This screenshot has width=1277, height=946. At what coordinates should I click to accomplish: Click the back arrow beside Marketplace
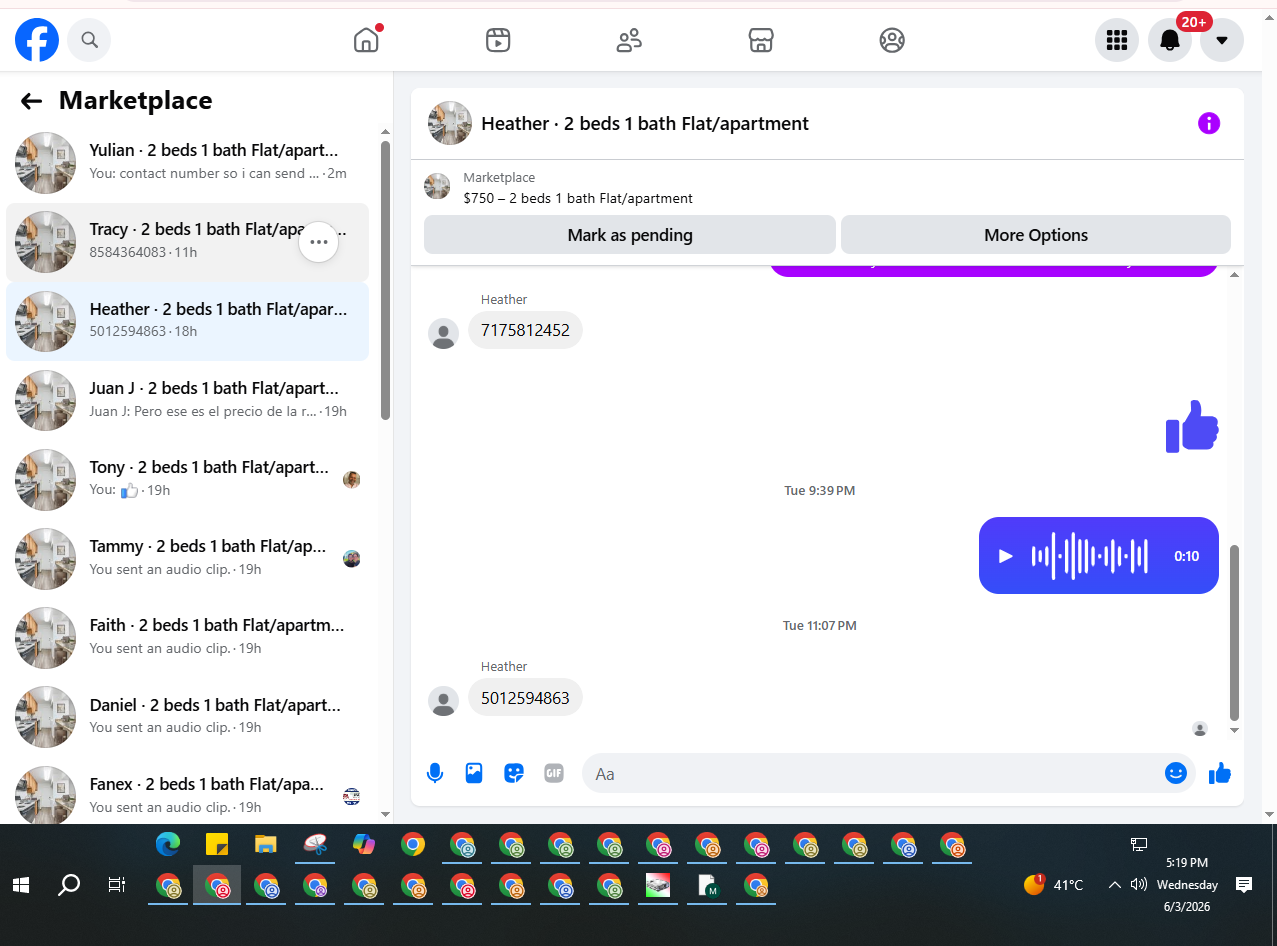[31, 101]
